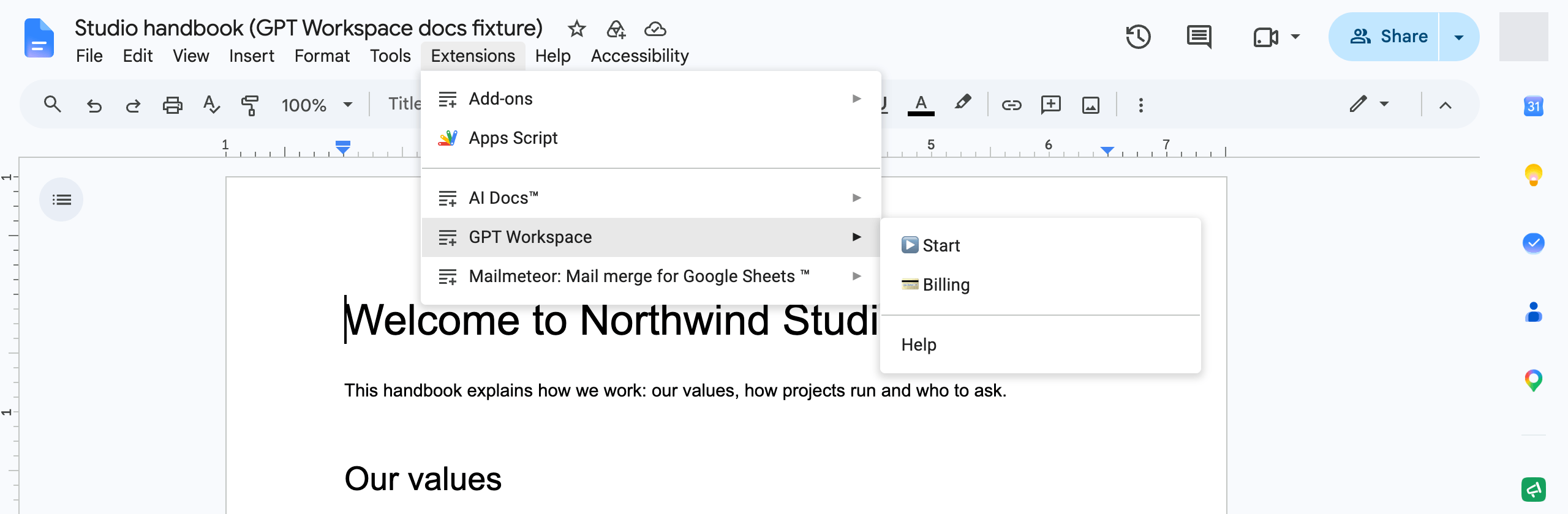Print the document
This screenshot has height=514, width=1568.
[x=172, y=105]
